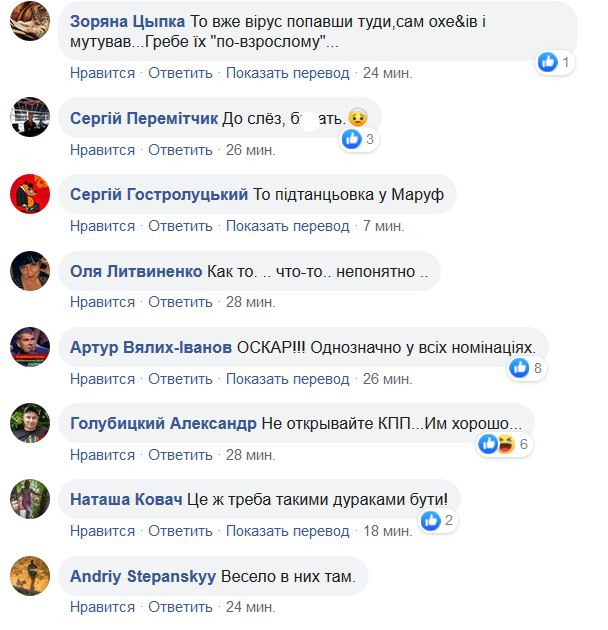Image resolution: width=608 pixels, height=630 pixels.
Task: Show translation of Наташа Ковач's comment
Action: (287, 531)
